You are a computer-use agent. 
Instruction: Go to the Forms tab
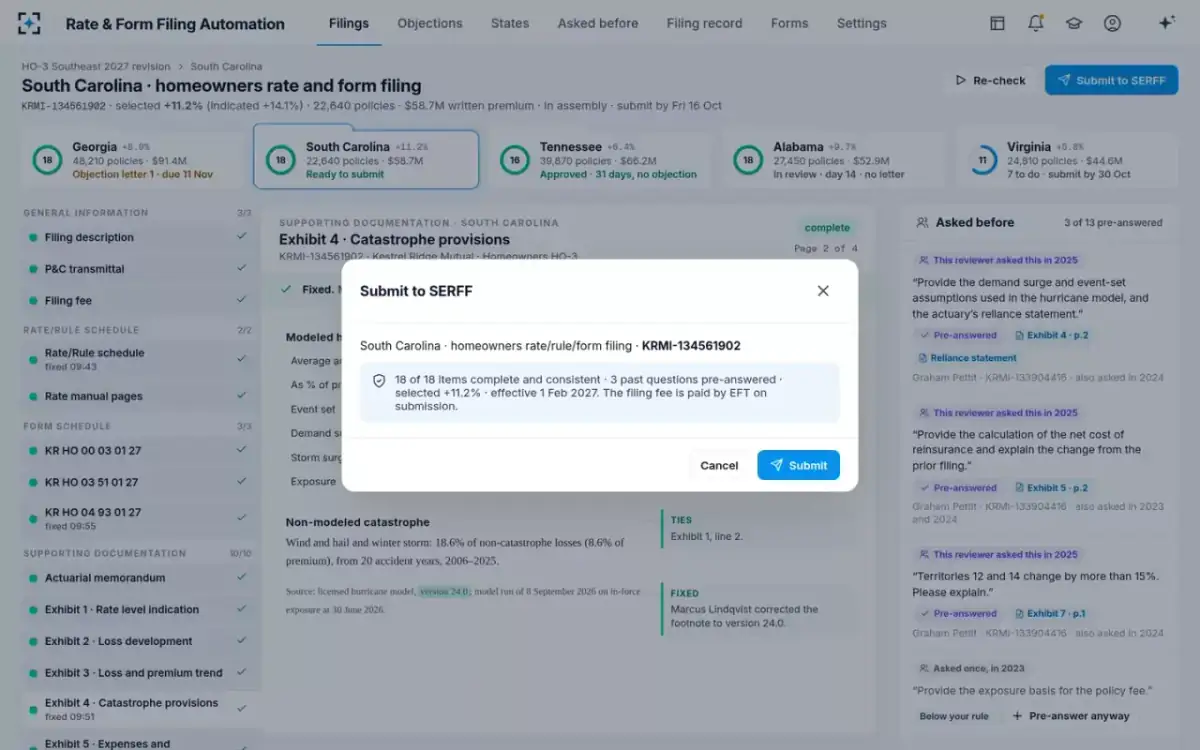(x=789, y=23)
